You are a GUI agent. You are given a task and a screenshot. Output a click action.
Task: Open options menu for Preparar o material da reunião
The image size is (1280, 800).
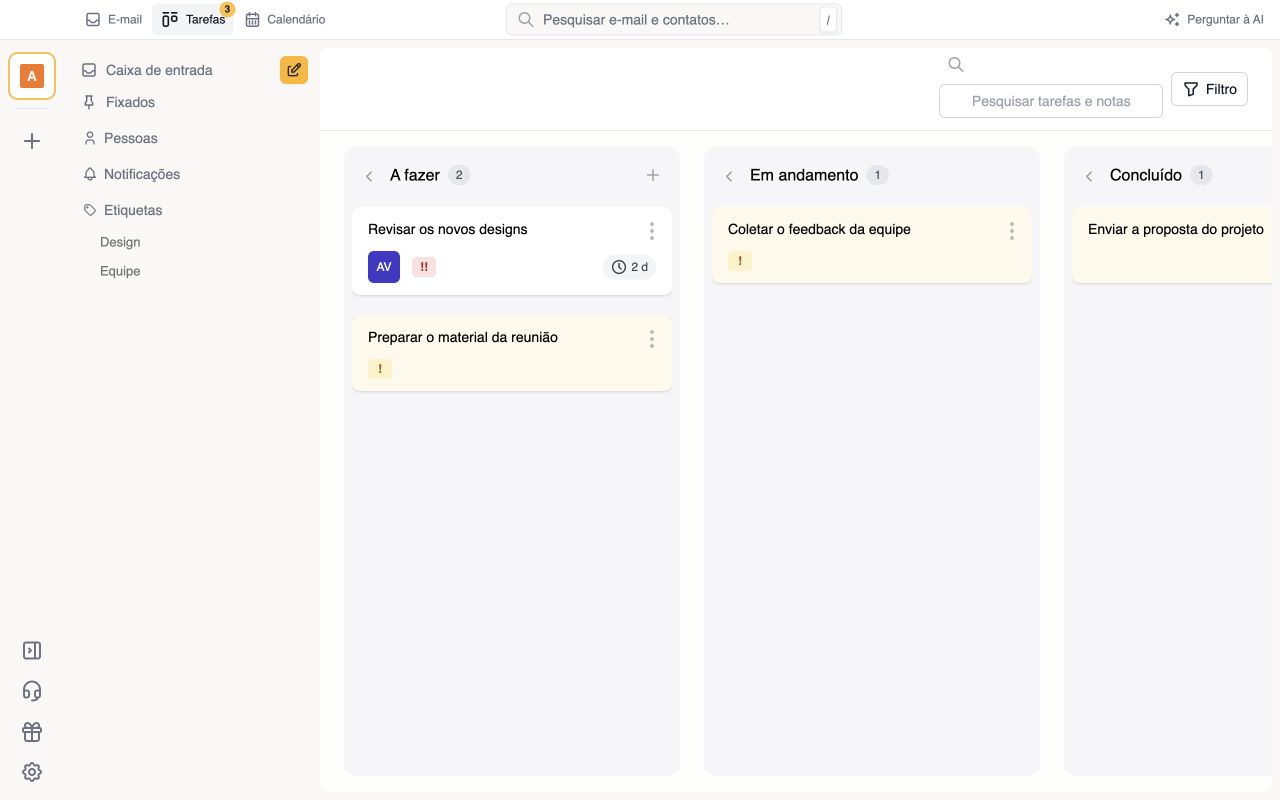pos(652,339)
